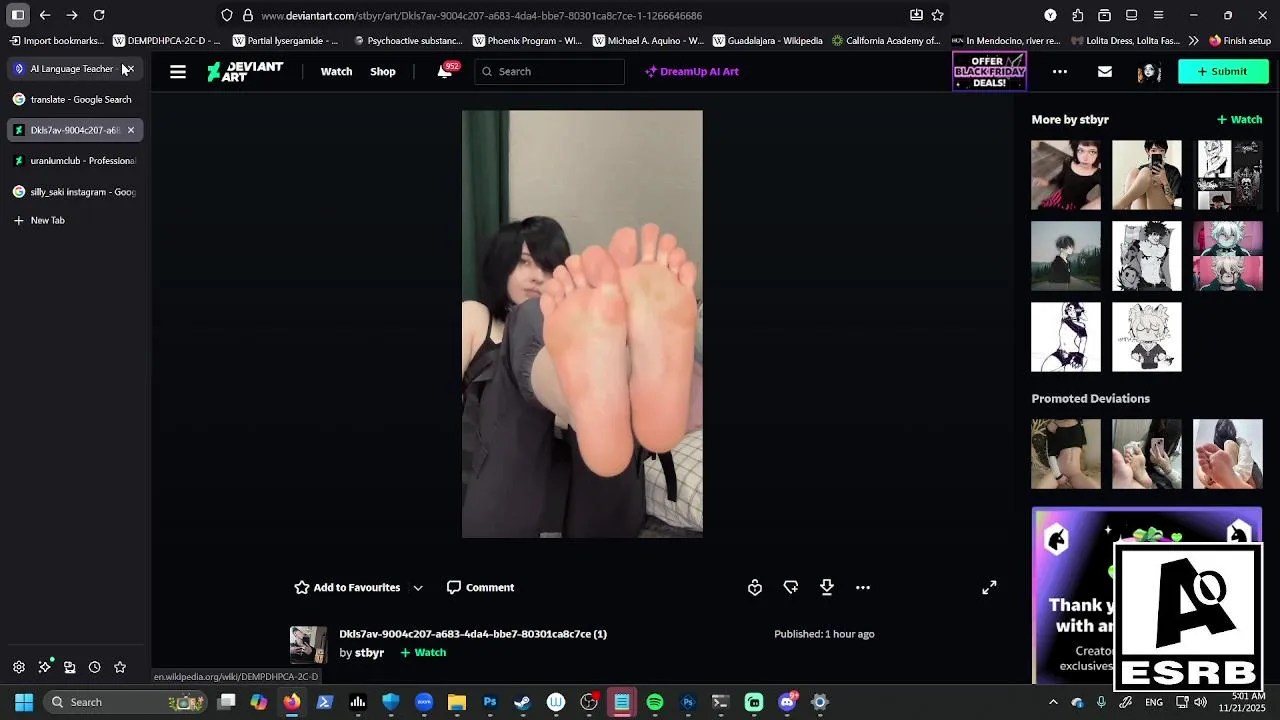This screenshot has height=720, width=1280.
Task: Open the sidebar bookmarks star
Action: pos(120,667)
